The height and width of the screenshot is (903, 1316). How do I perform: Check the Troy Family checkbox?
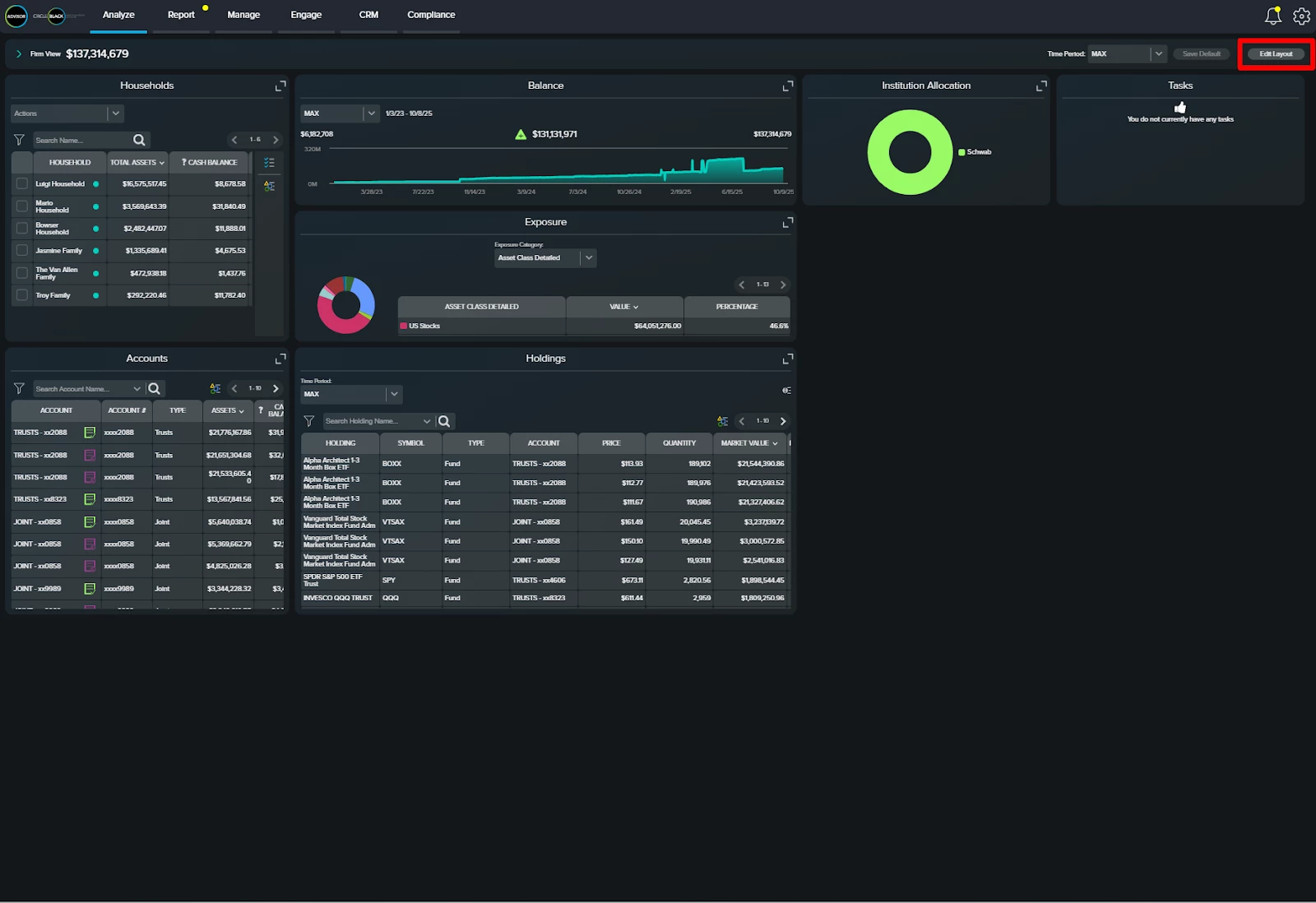click(22, 295)
